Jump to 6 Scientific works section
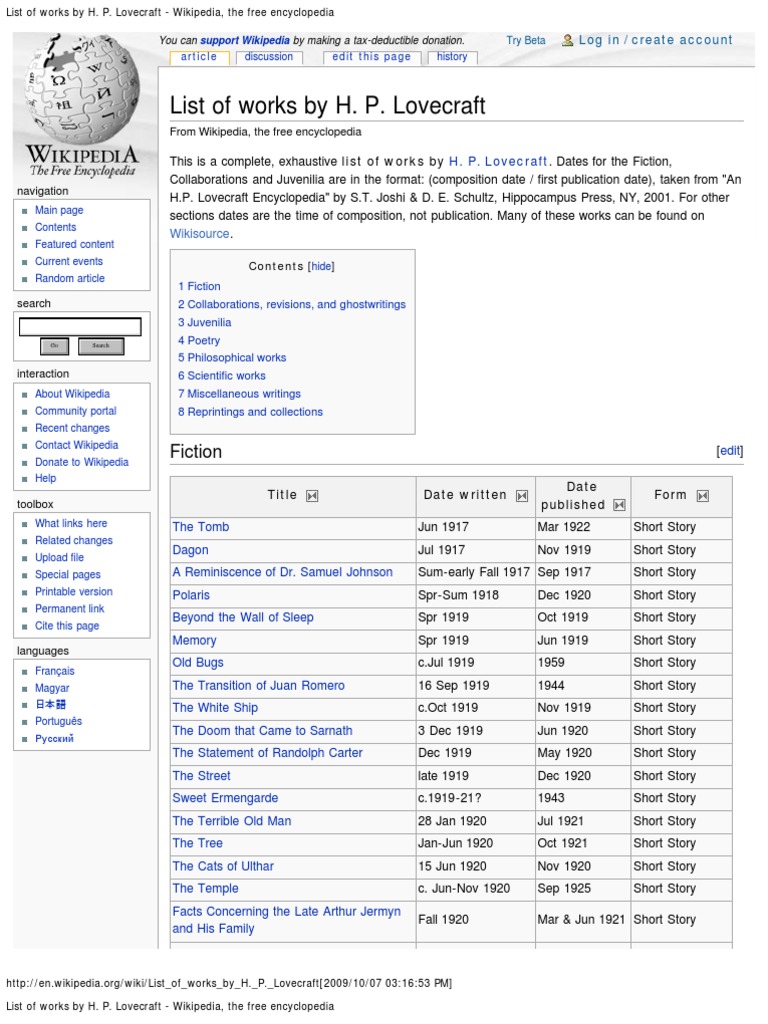Screen dimensions: 768x1024 click(x=221, y=376)
